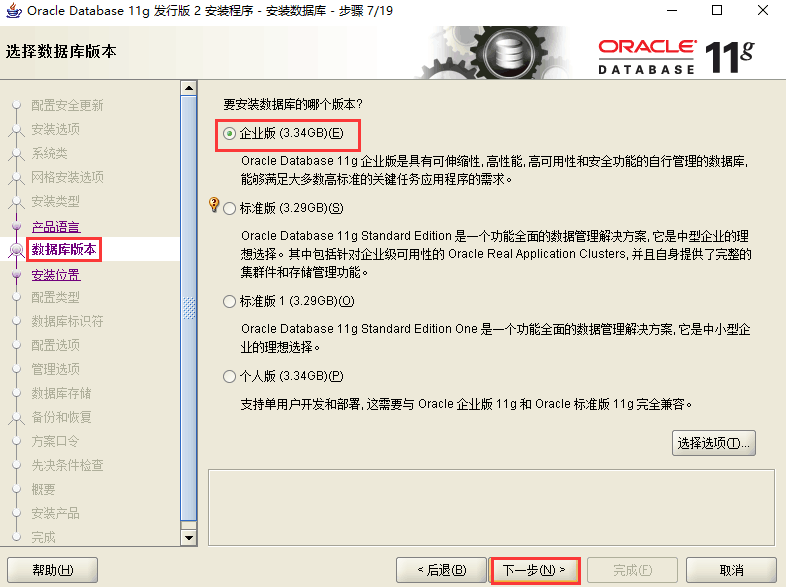This screenshot has height=587, width=786.
Task: Jump to the 安装位置 step link
Action: [x=56, y=275]
